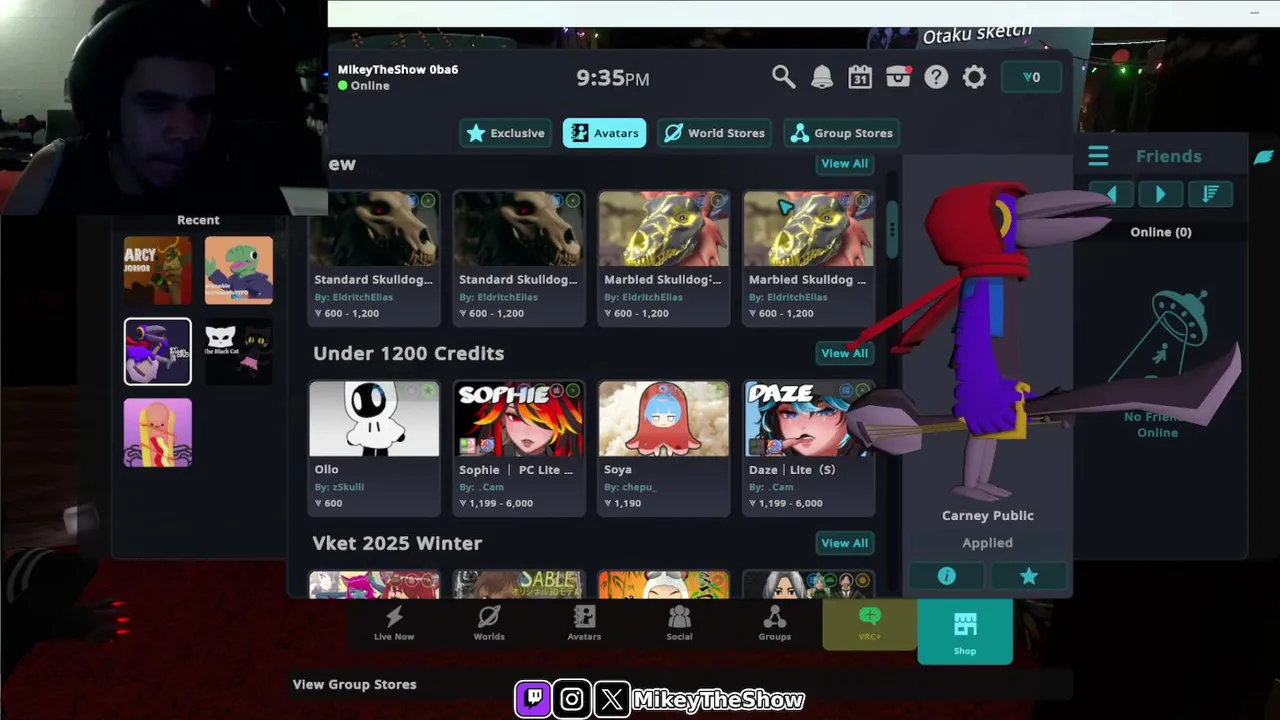Select the Avatars store tab
The width and height of the screenshot is (1280, 720).
(x=604, y=133)
